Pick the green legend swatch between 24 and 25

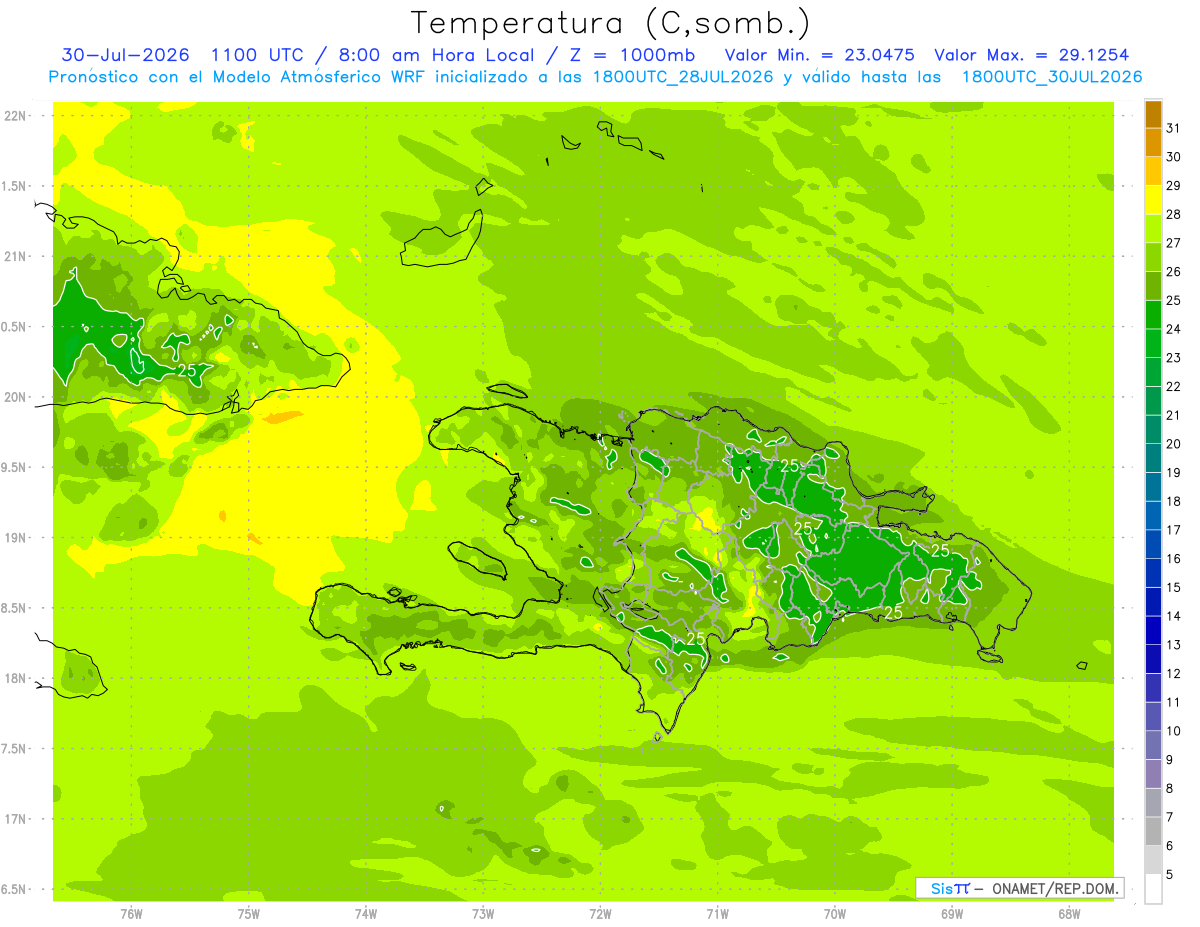coord(1153,314)
